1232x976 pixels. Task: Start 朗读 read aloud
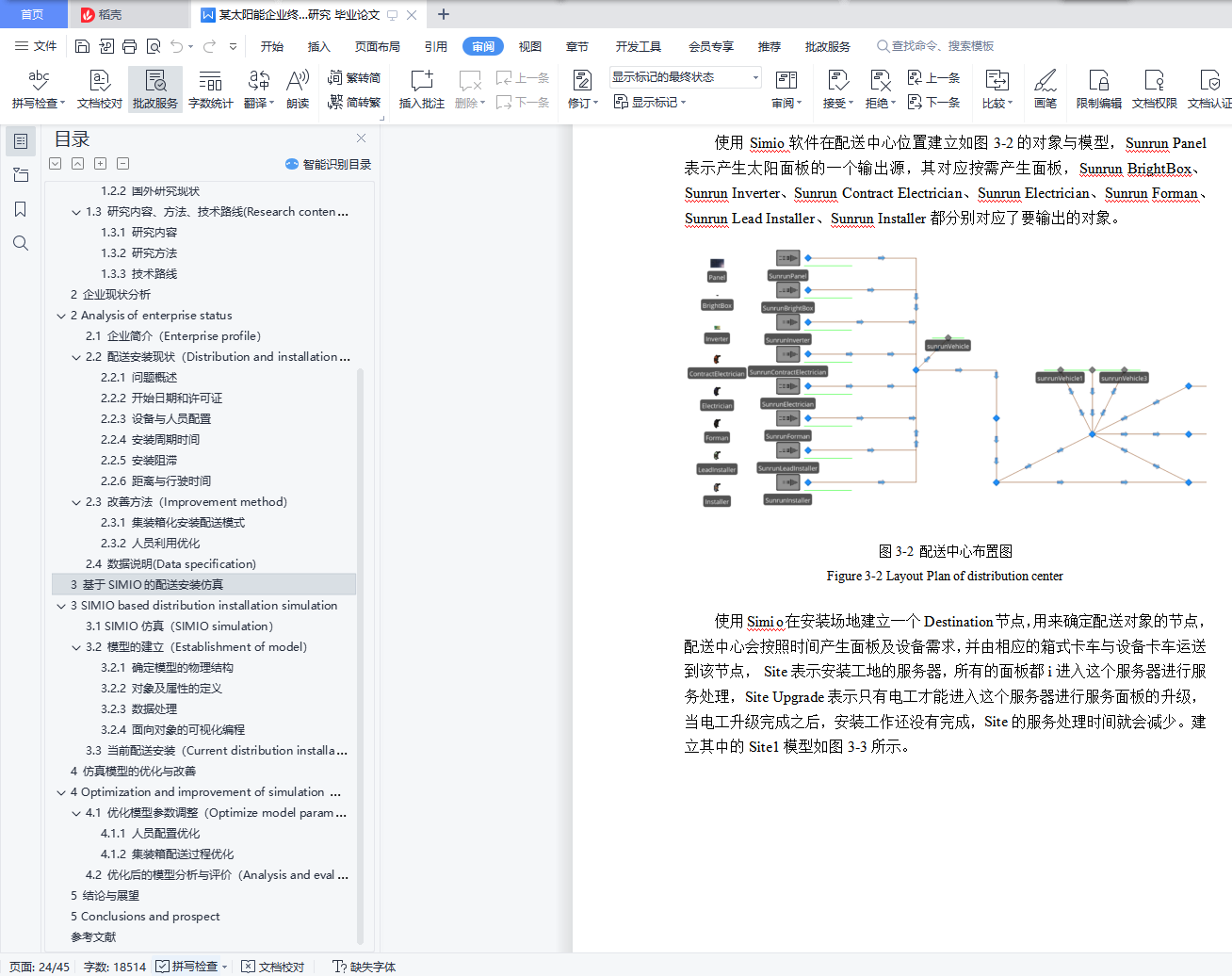(x=298, y=89)
